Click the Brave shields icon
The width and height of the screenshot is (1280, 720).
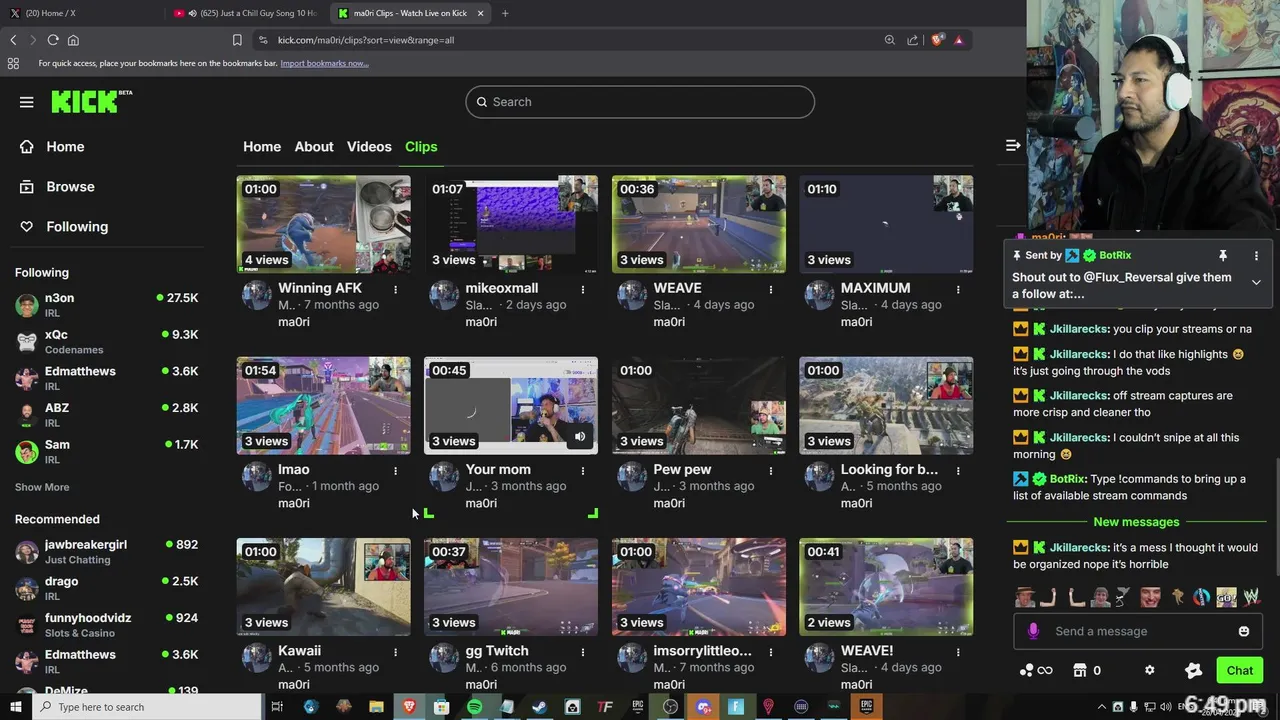tap(936, 40)
